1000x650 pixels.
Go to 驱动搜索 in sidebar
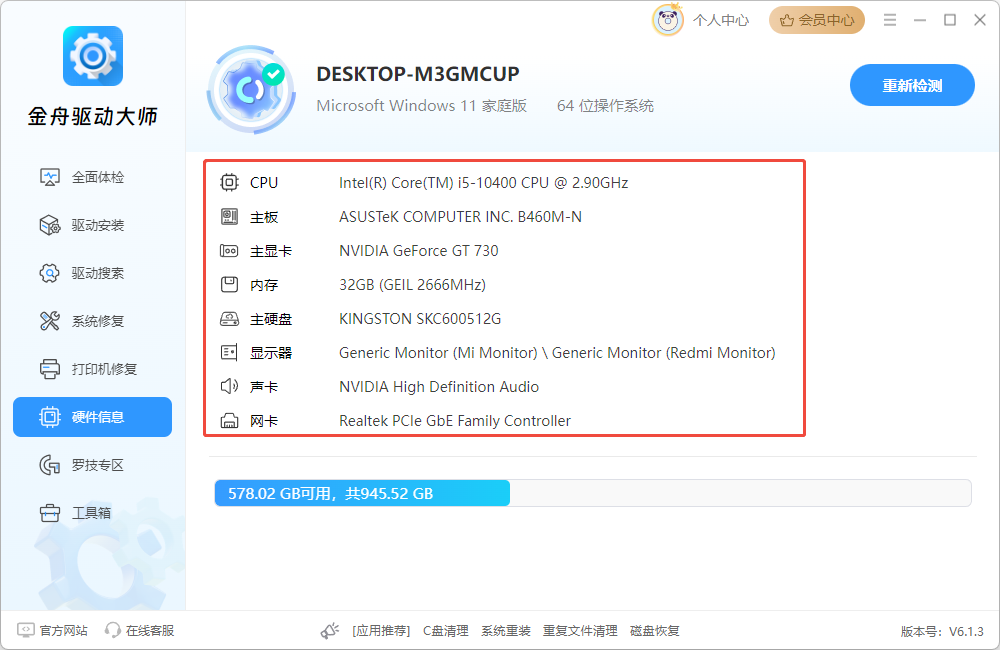pyautogui.click(x=92, y=273)
